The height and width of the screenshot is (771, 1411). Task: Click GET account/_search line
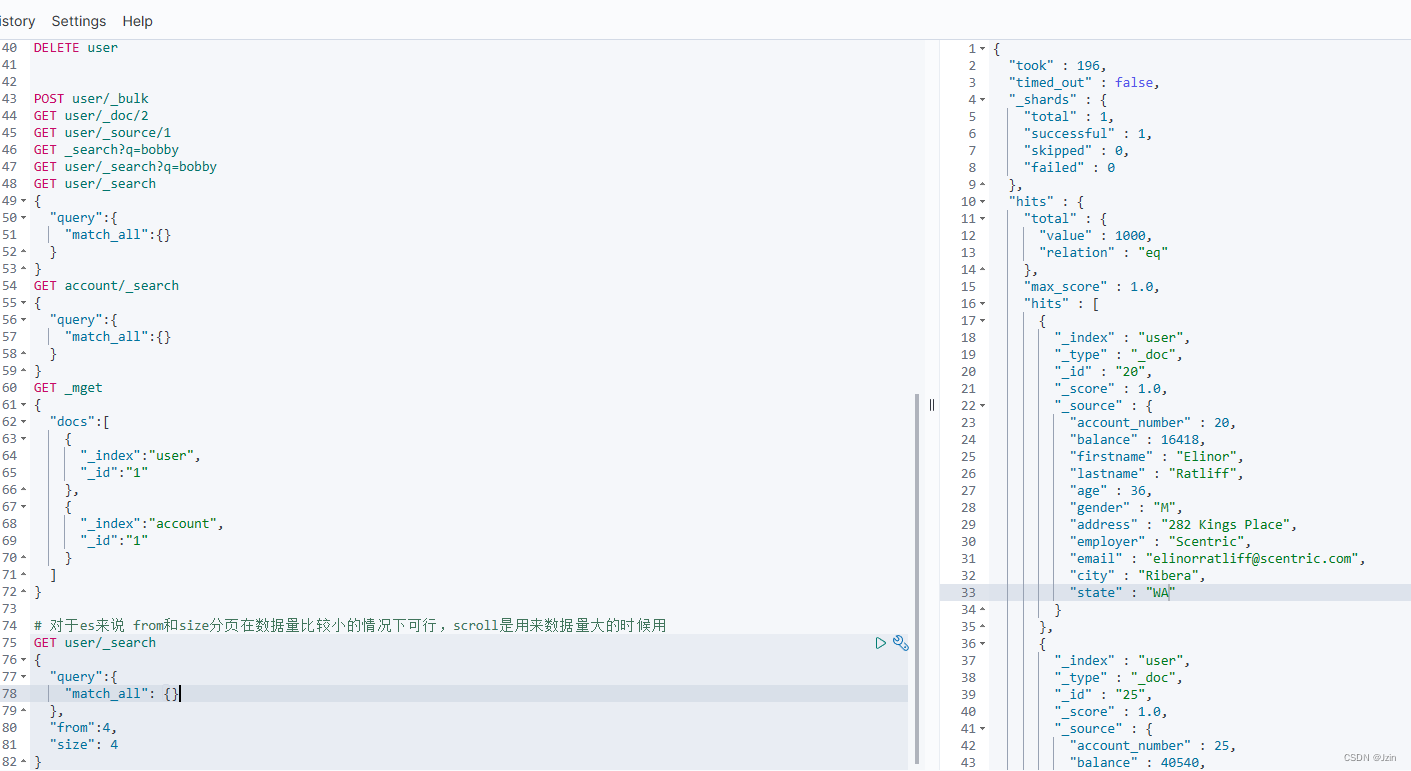click(106, 286)
